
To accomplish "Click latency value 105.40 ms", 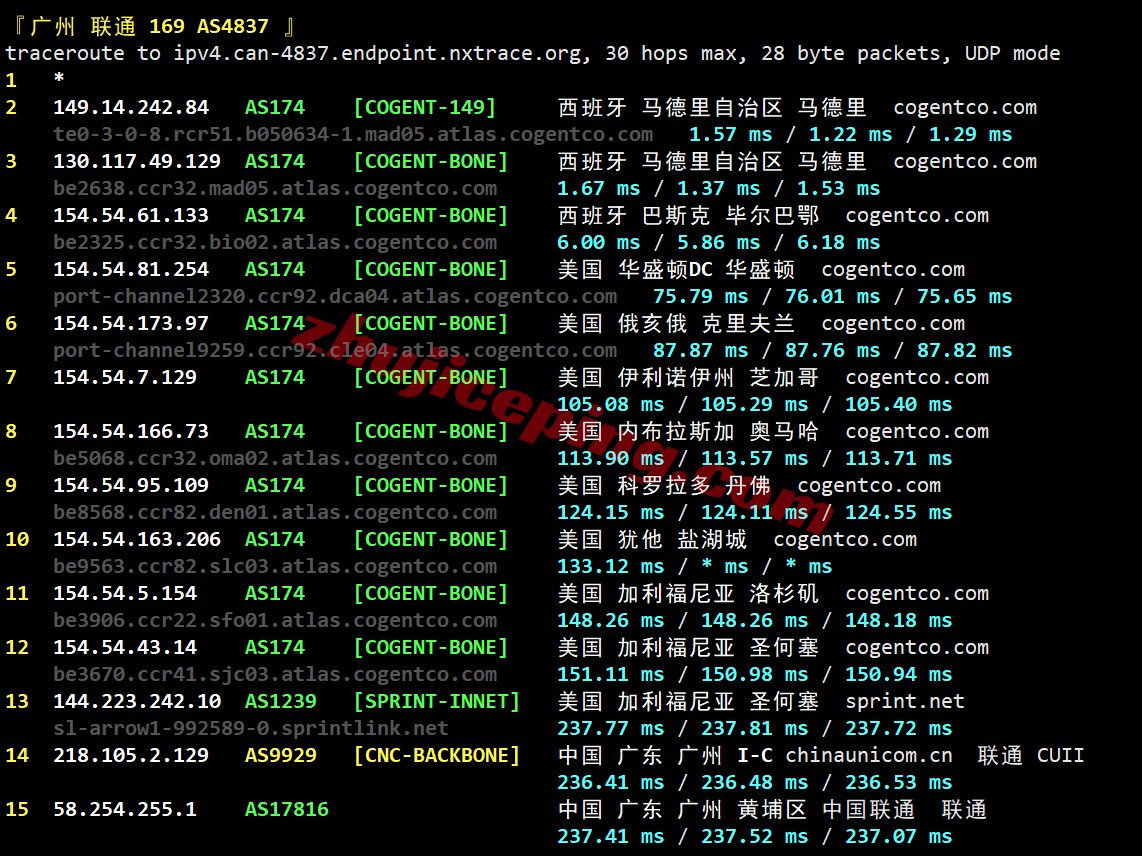I will (x=899, y=404).
